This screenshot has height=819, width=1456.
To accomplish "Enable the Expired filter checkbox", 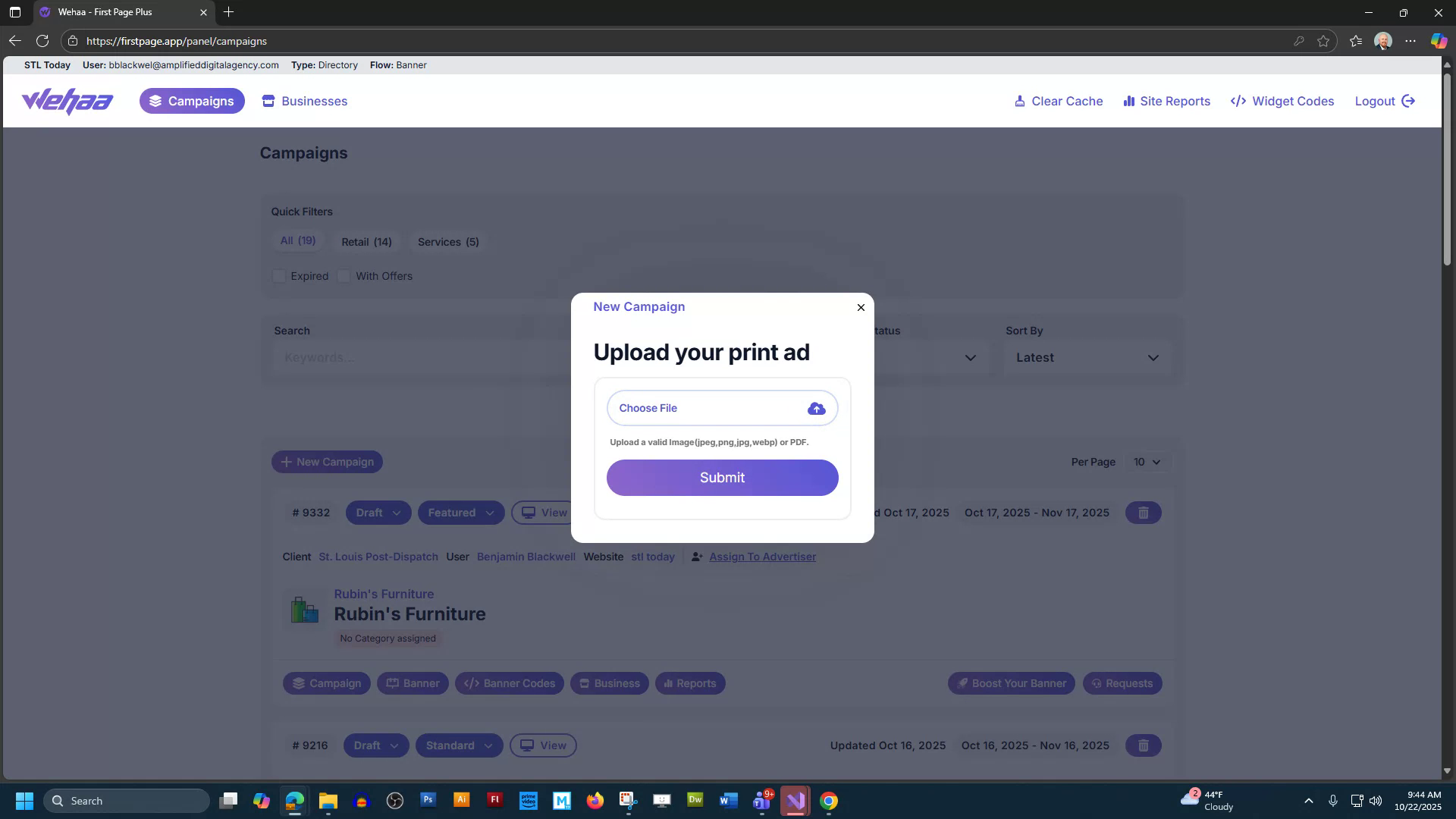I will (279, 276).
